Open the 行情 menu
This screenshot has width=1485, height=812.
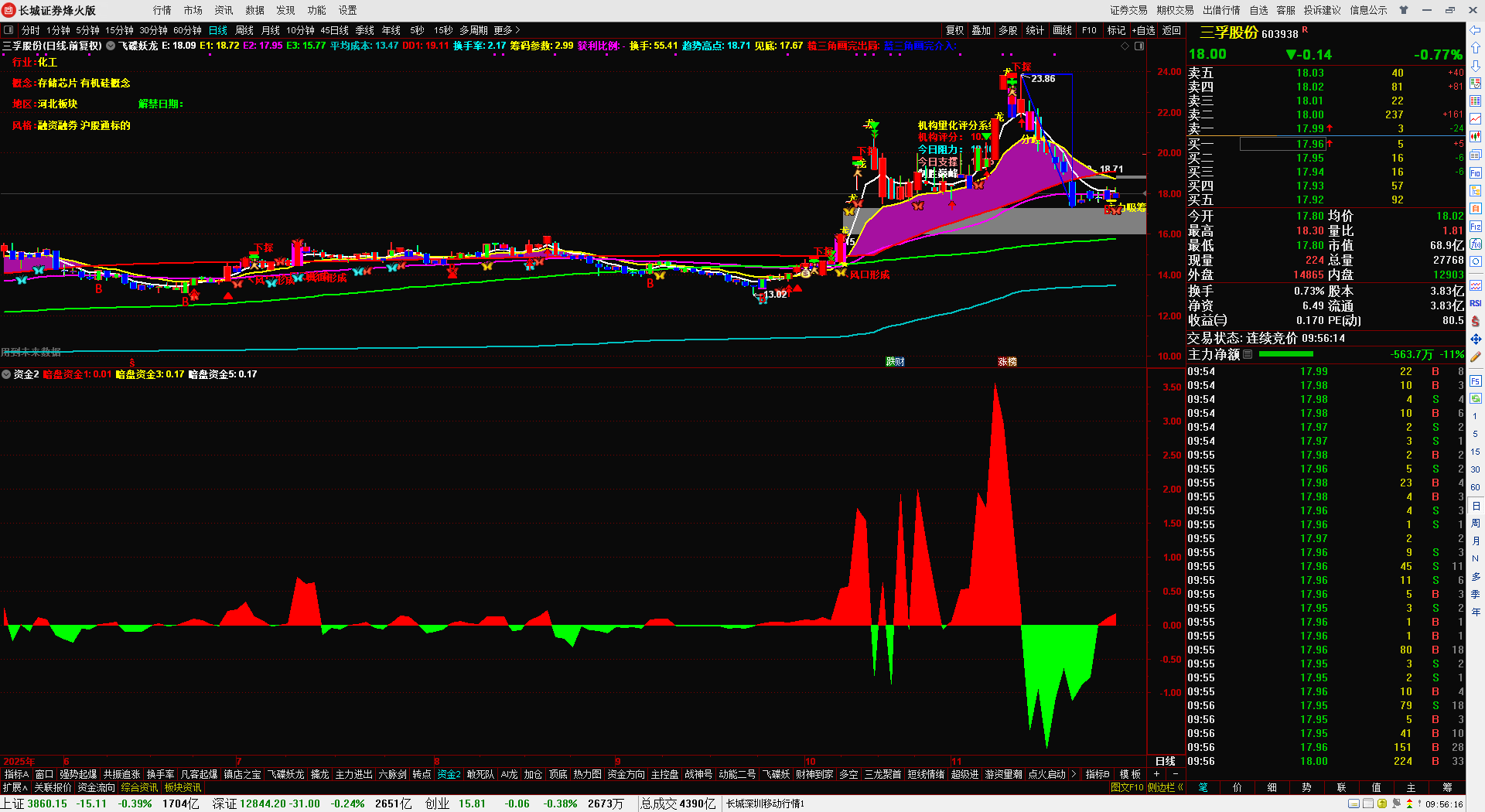(x=162, y=10)
